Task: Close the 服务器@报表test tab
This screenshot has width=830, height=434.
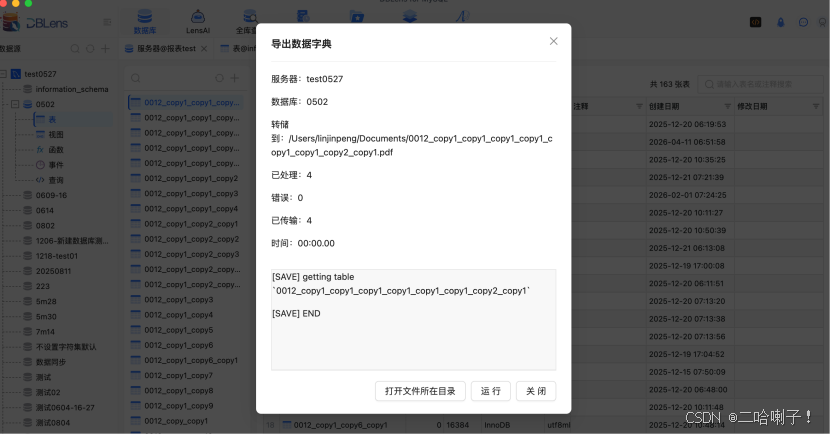Action: coord(204,49)
